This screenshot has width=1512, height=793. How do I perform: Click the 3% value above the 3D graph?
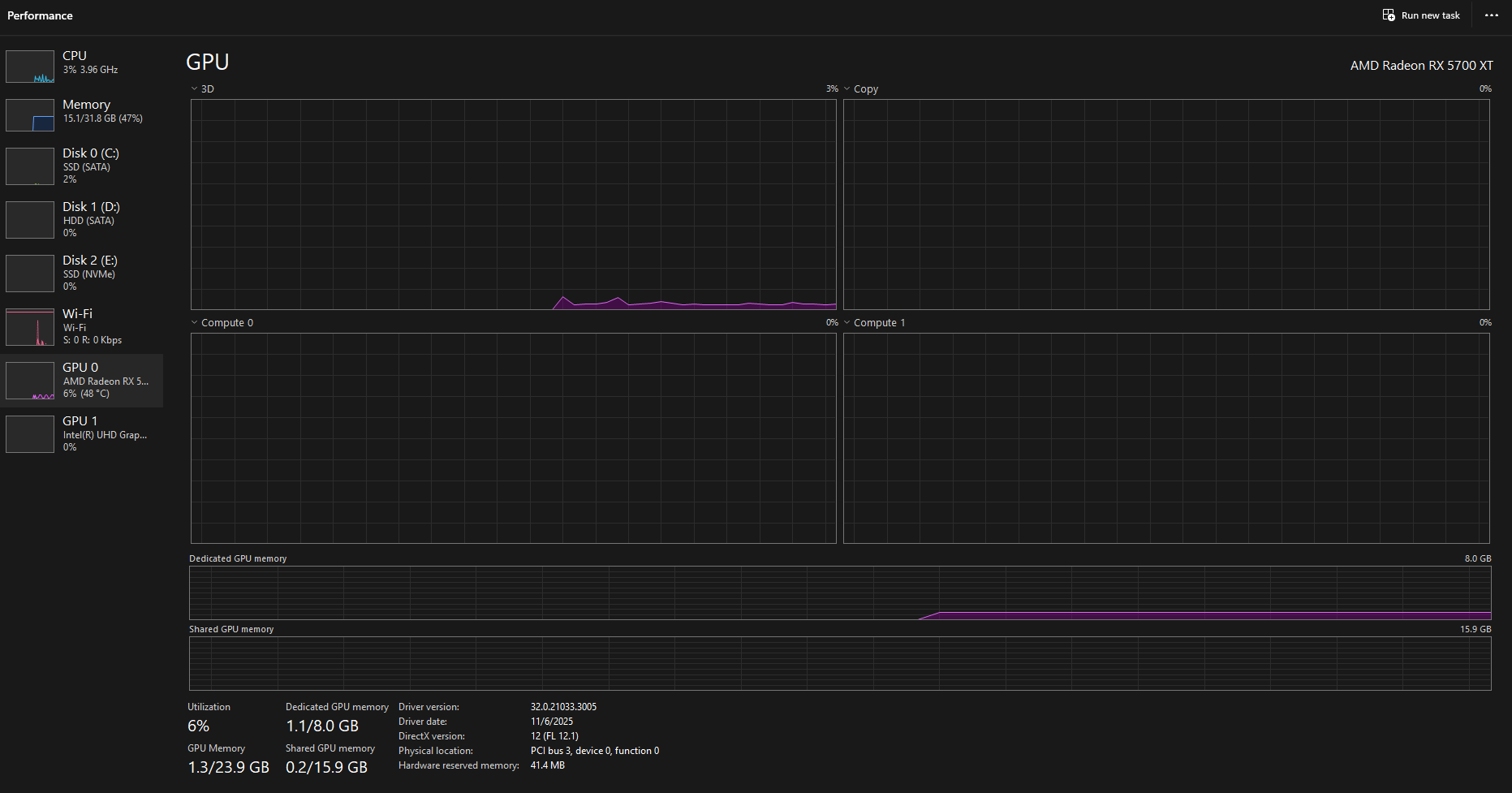832,88
